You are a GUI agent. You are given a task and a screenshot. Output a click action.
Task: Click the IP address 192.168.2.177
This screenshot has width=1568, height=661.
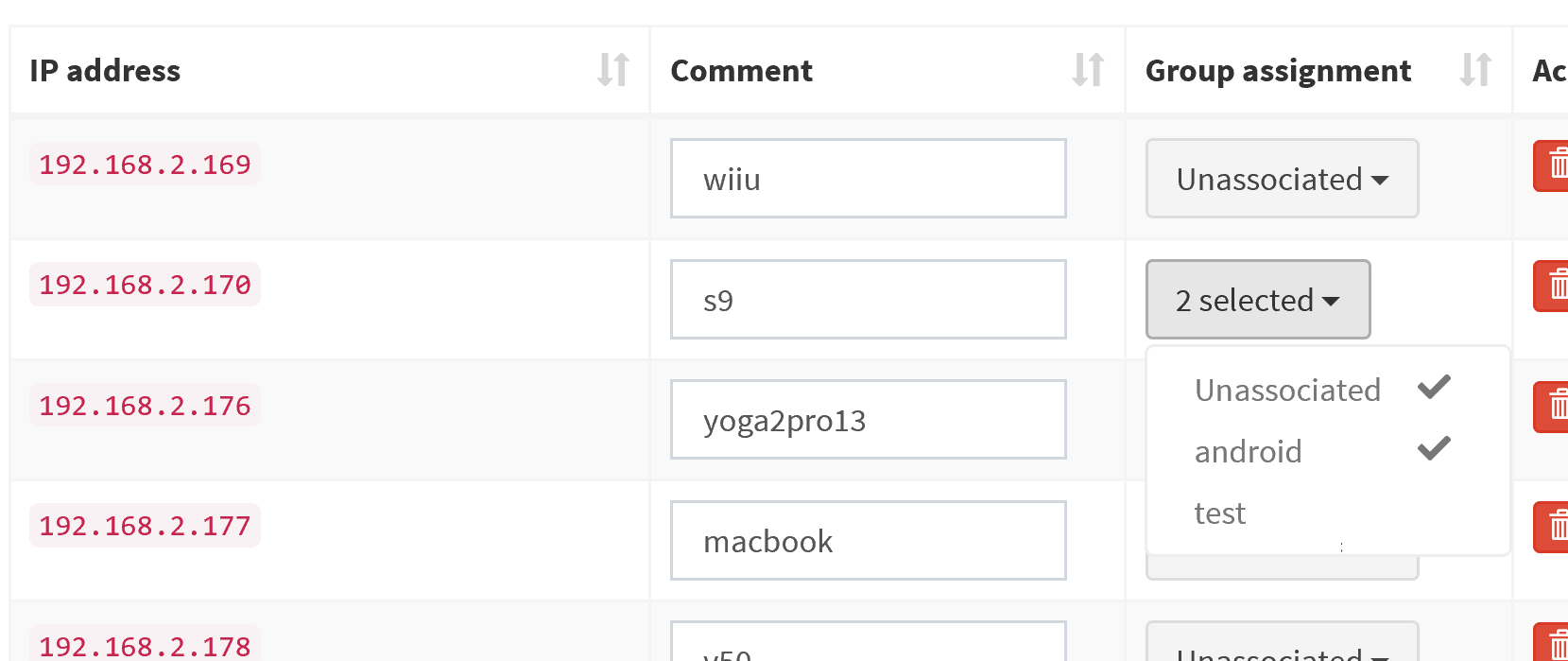pyautogui.click(x=144, y=526)
